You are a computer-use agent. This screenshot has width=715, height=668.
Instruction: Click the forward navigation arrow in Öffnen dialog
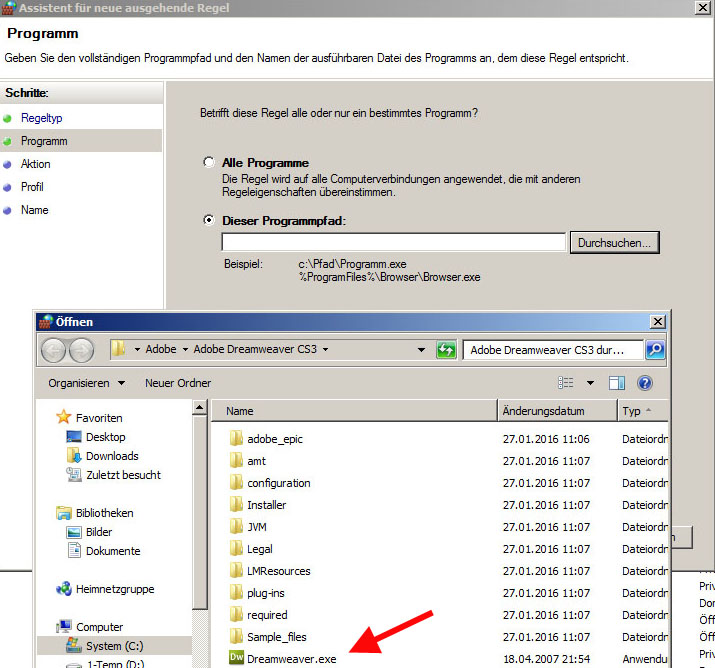pos(82,350)
